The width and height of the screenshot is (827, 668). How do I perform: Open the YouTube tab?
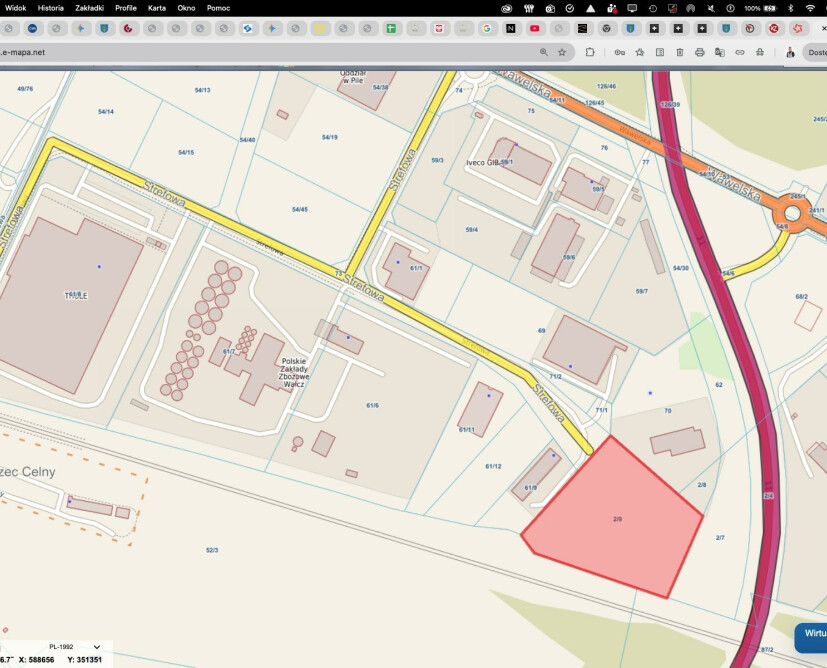(x=535, y=29)
